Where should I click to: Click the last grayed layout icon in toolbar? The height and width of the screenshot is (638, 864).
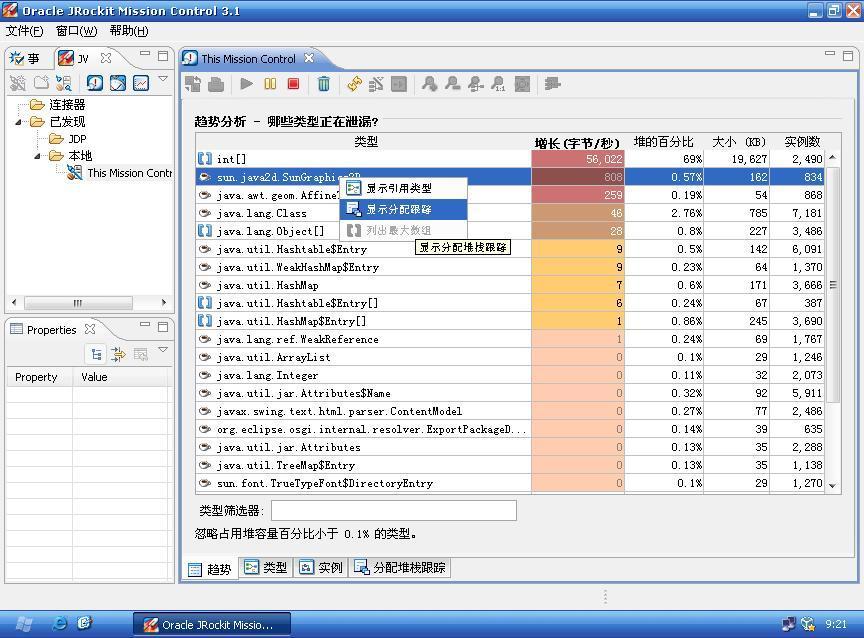tap(552, 84)
